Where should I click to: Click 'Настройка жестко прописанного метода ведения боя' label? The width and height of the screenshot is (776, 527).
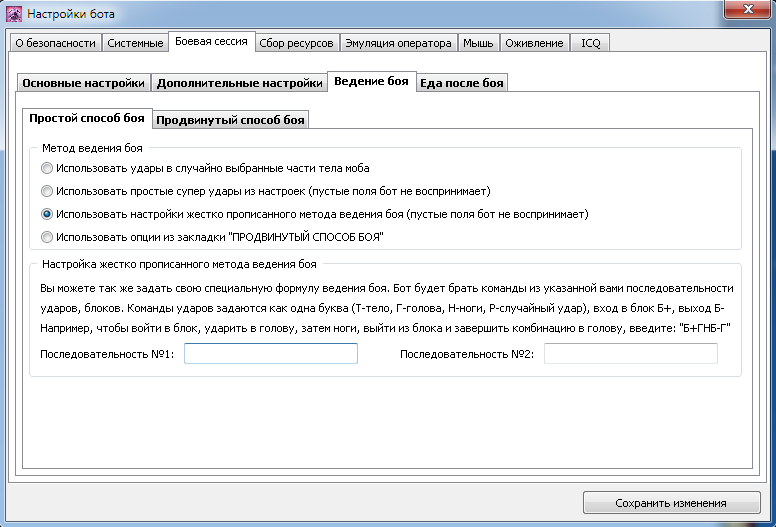click(x=179, y=264)
